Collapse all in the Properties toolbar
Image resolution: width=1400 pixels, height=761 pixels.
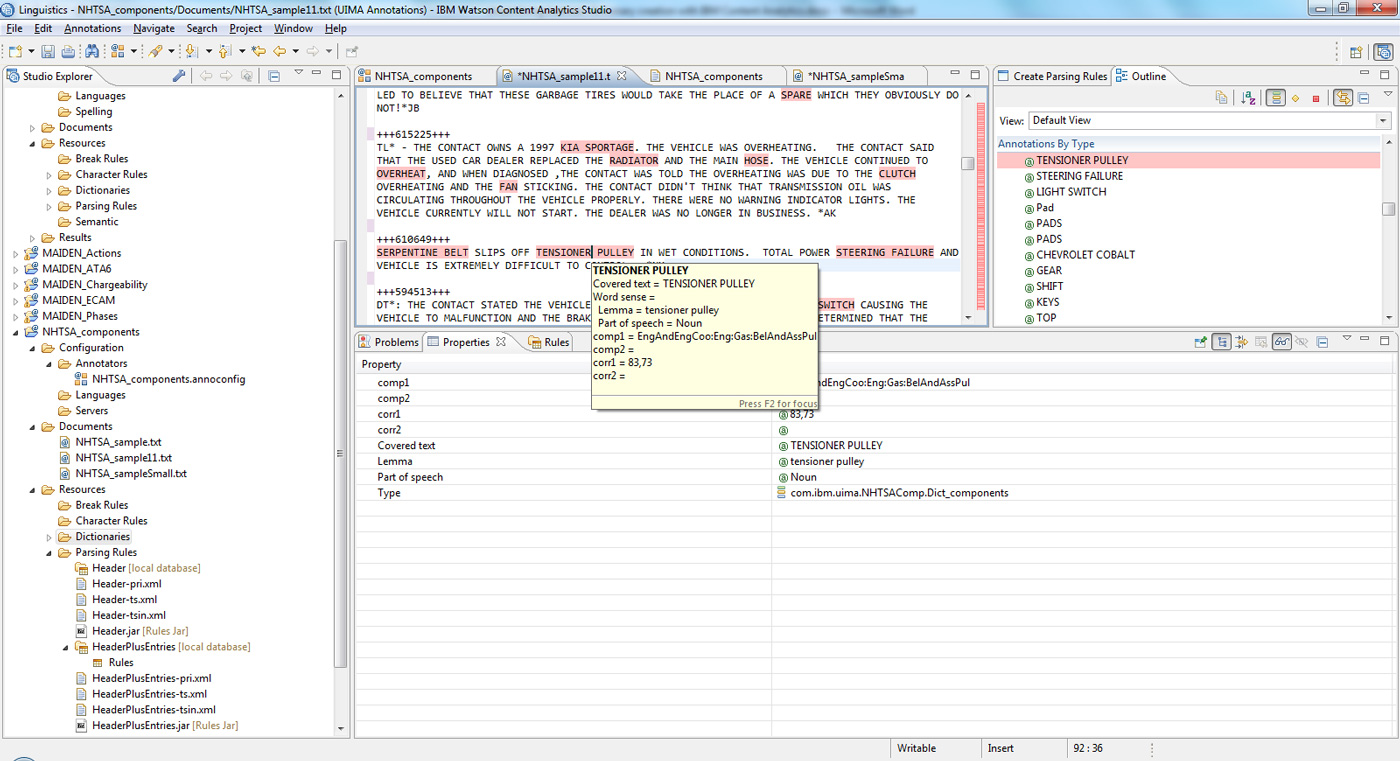coord(1322,342)
